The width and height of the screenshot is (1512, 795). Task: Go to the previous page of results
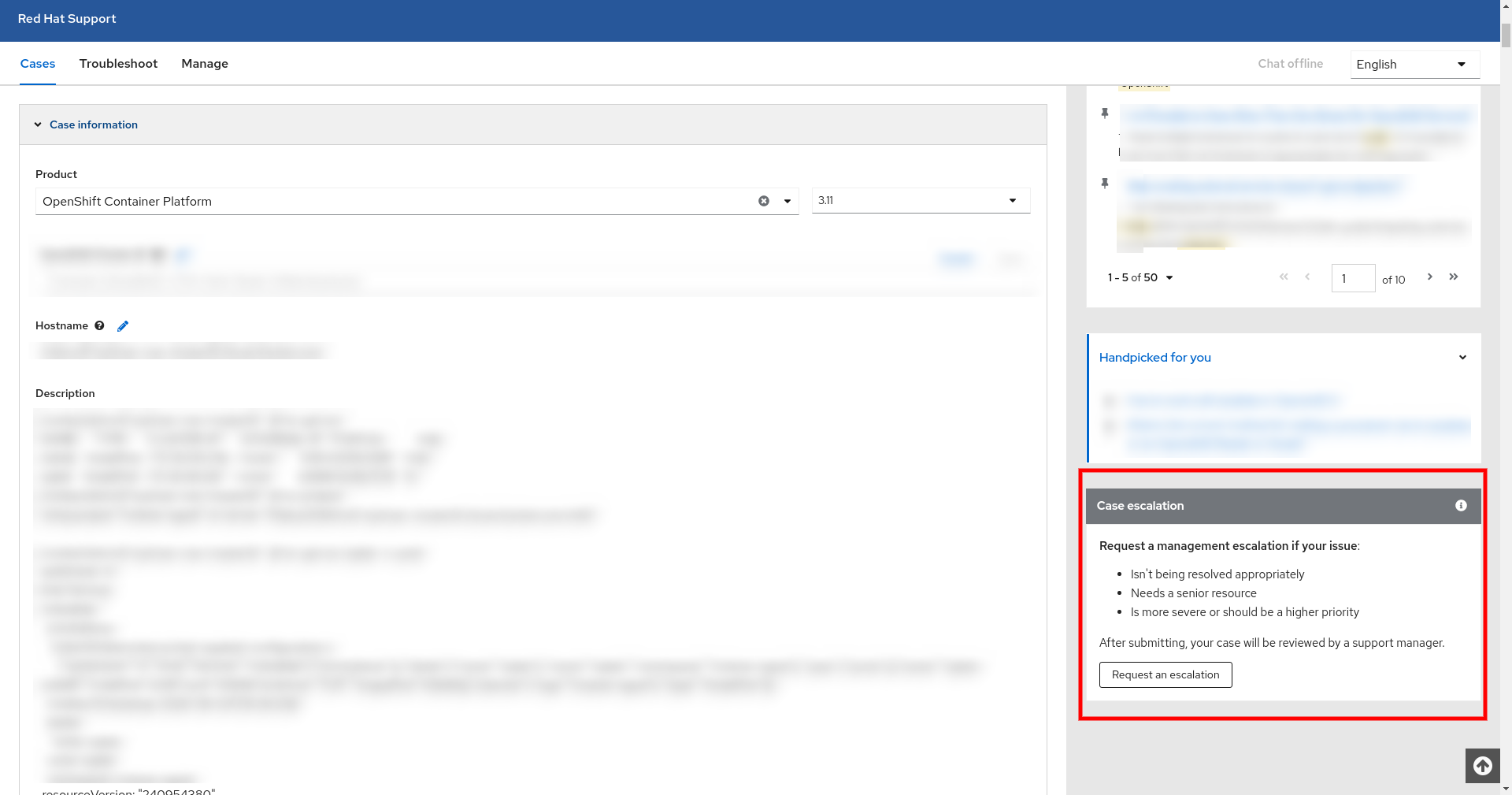pos(1307,277)
